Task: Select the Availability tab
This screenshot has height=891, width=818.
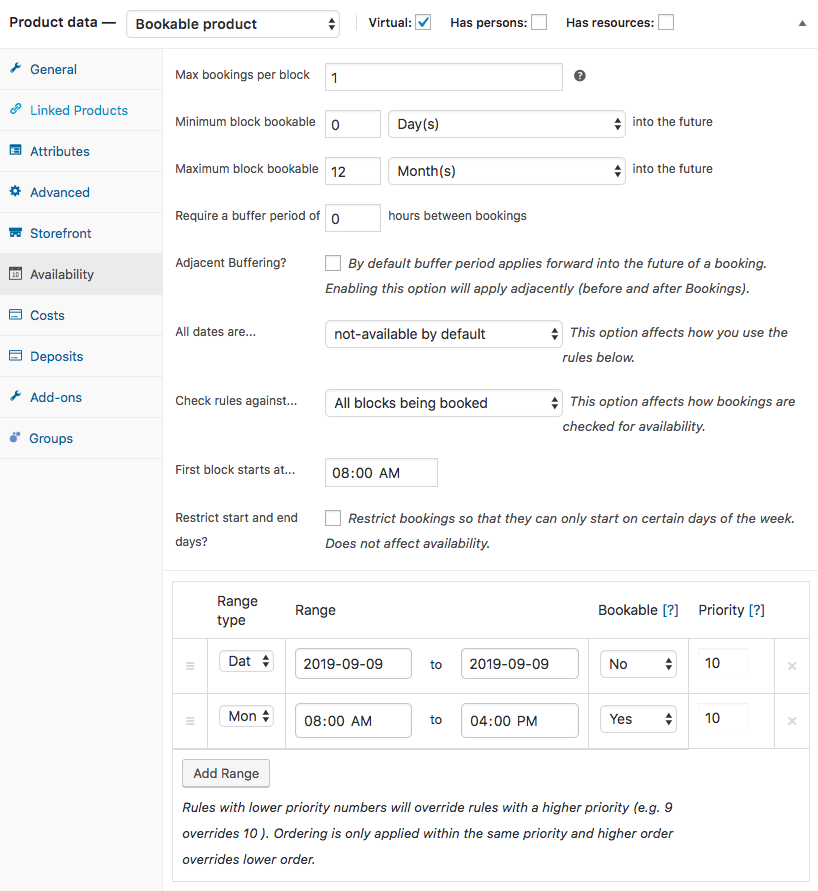Action: pyautogui.click(x=81, y=274)
